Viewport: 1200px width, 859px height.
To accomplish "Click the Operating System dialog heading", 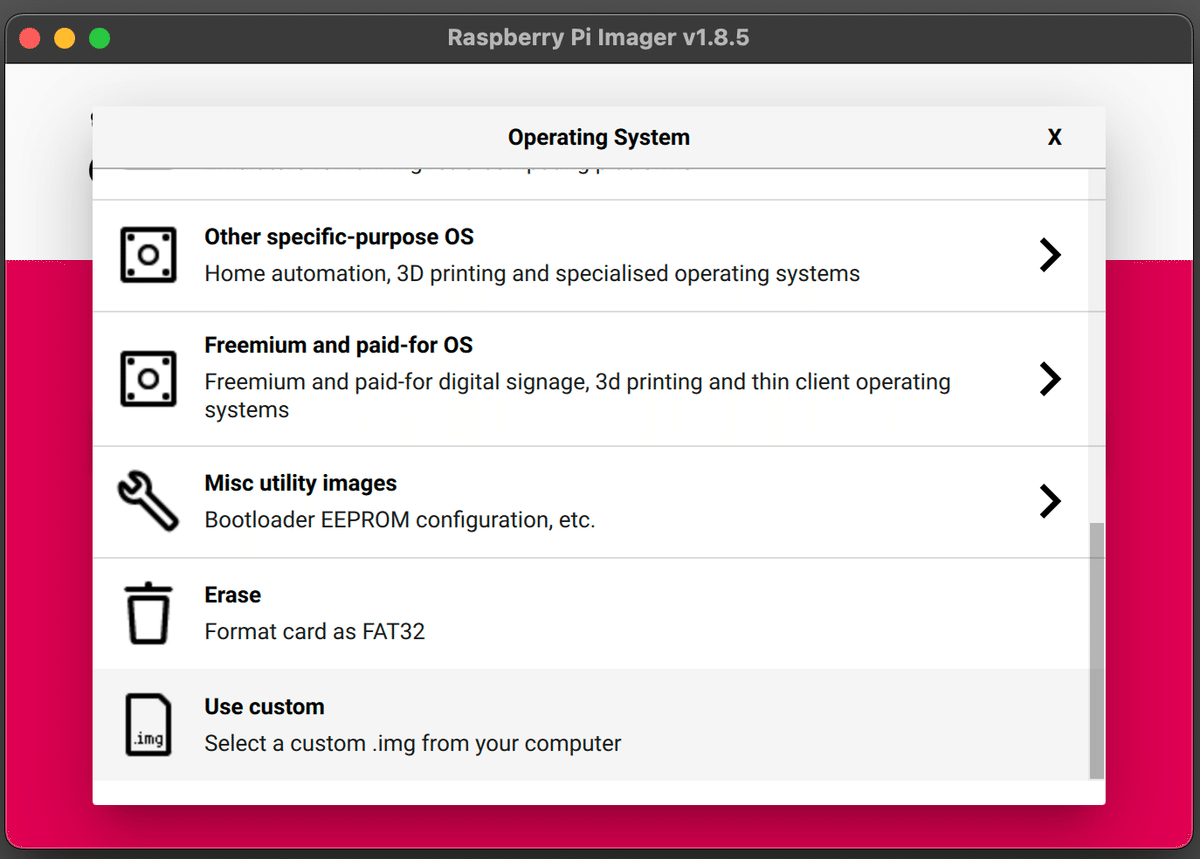I will pos(599,138).
